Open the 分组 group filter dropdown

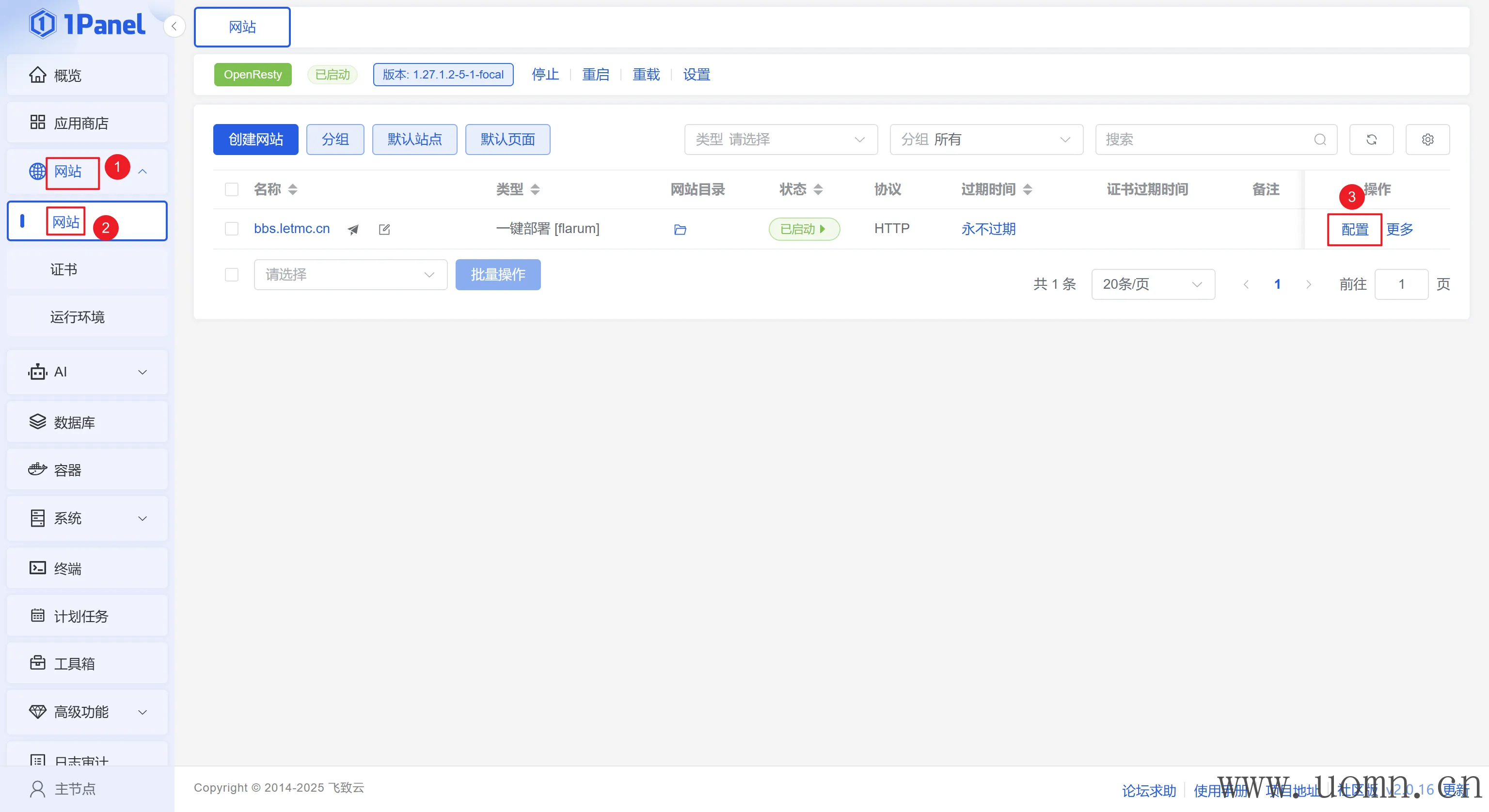[x=985, y=139]
